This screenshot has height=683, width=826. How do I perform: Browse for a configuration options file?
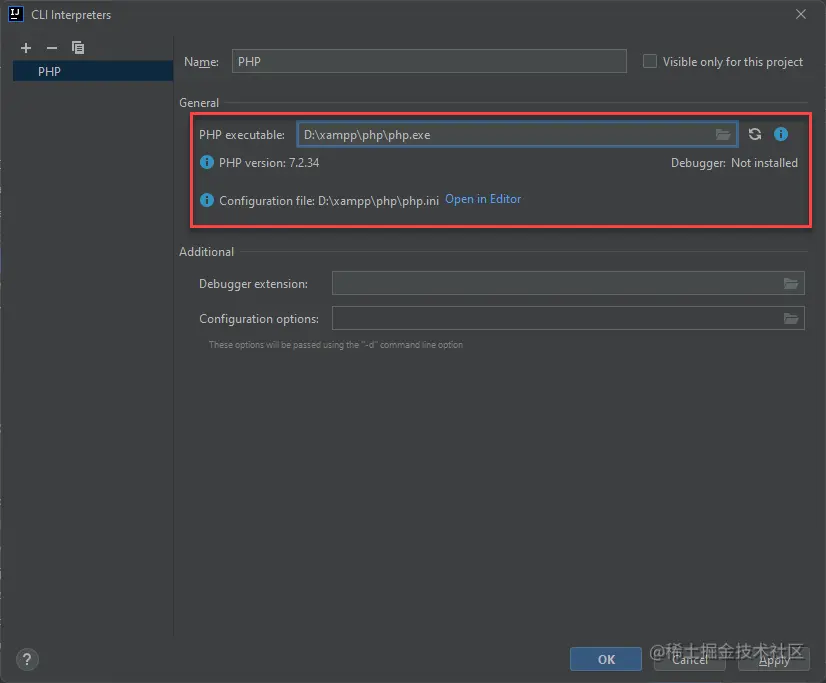[791, 319]
